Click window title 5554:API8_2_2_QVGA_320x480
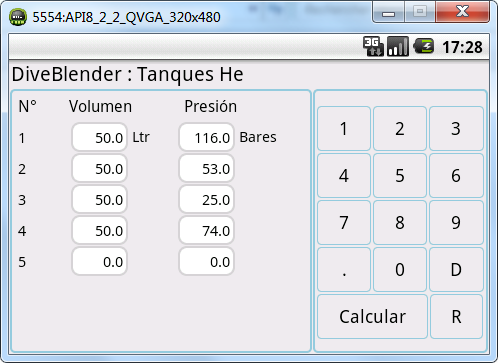 tap(126, 17)
